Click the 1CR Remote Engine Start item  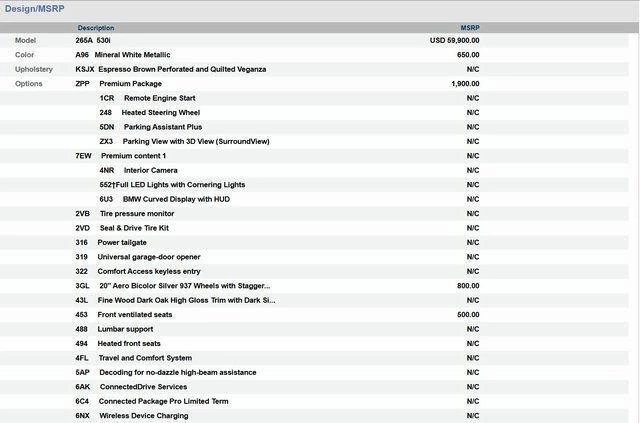147,98
